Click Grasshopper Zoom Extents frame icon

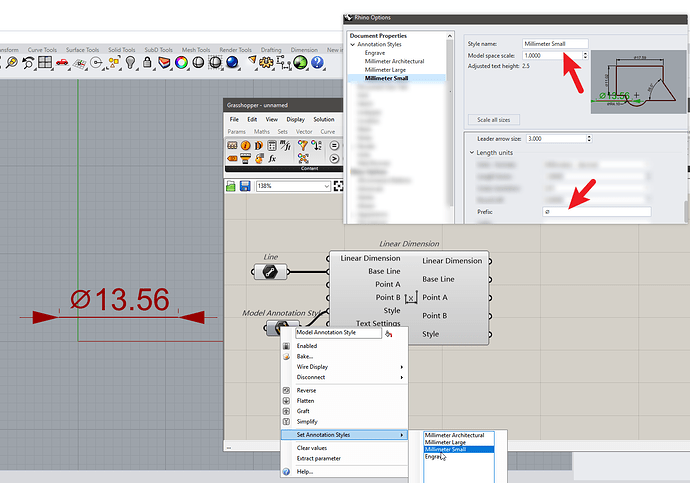[x=338, y=186]
